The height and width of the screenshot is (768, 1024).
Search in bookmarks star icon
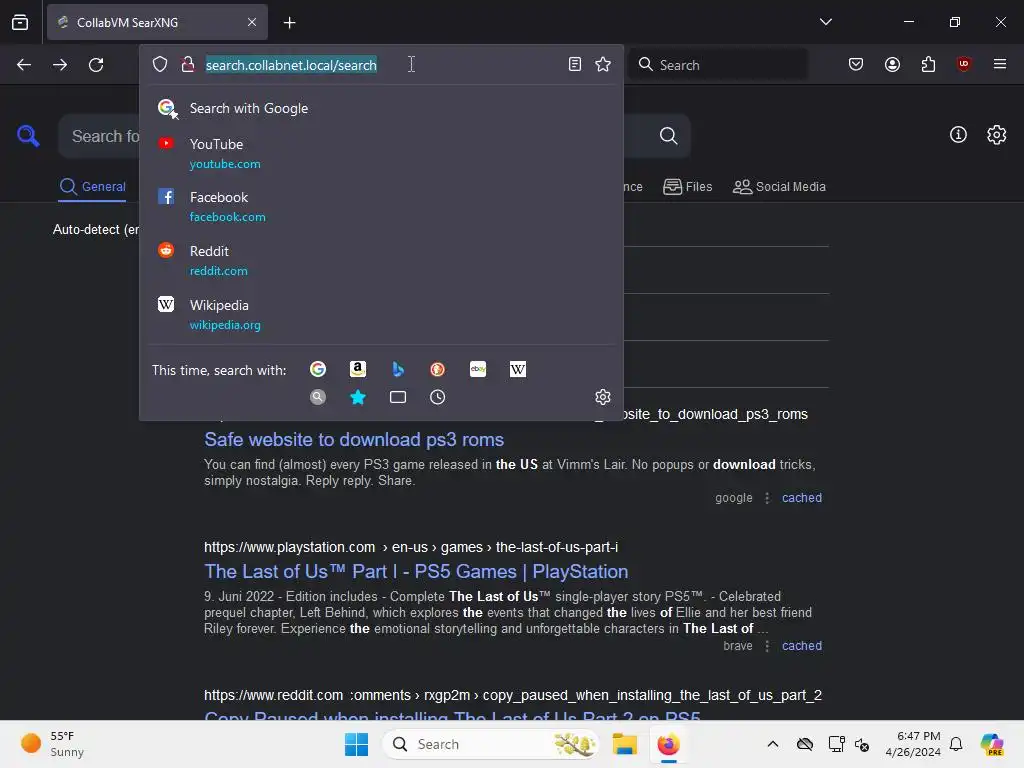tap(358, 397)
